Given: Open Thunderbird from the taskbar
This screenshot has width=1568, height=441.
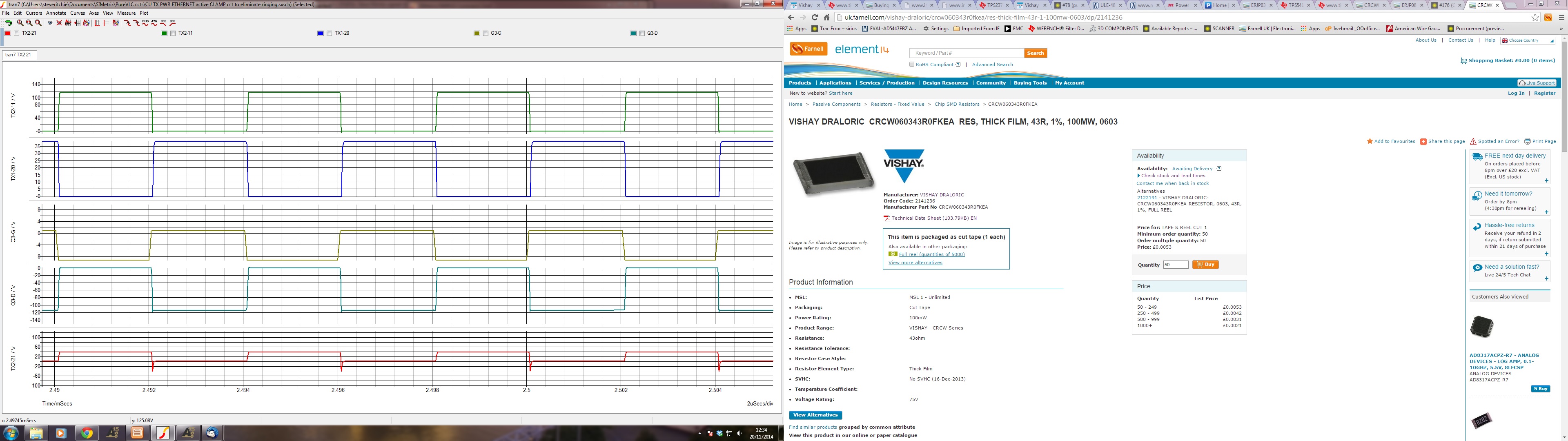Looking at the screenshot, I should click(x=212, y=433).
